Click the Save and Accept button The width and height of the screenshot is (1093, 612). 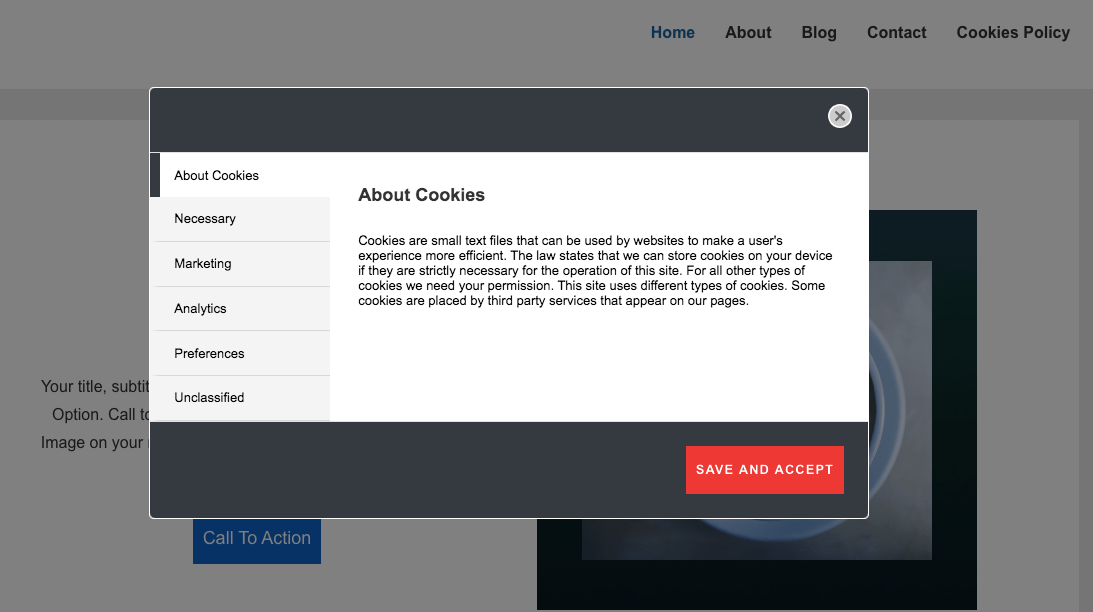click(765, 470)
